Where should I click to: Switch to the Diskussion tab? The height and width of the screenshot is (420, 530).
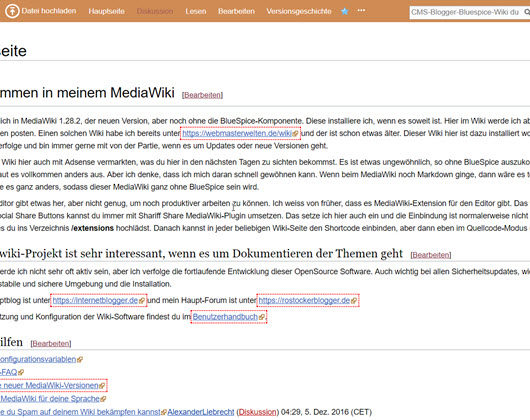(155, 11)
